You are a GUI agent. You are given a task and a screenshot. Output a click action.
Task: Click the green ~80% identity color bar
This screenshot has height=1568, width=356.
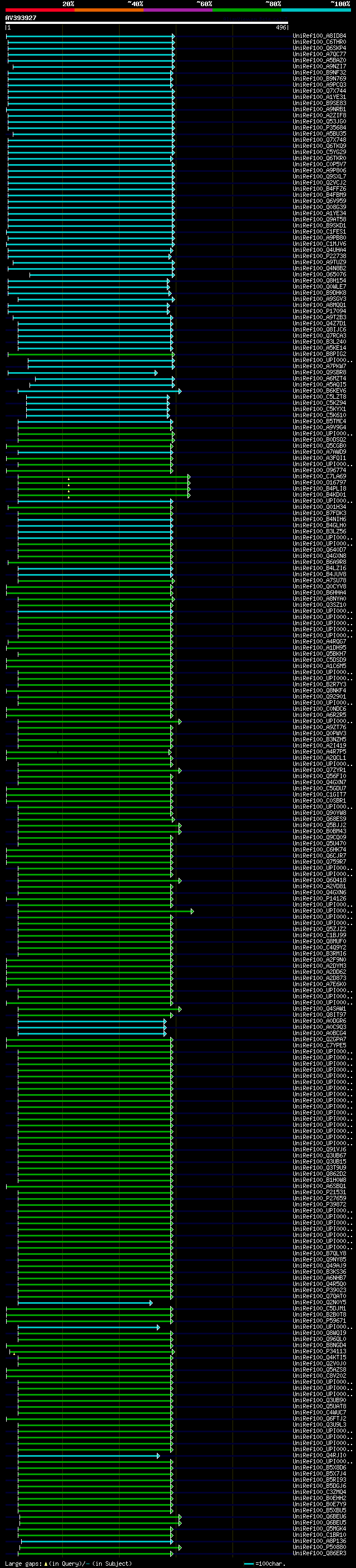[x=247, y=11]
